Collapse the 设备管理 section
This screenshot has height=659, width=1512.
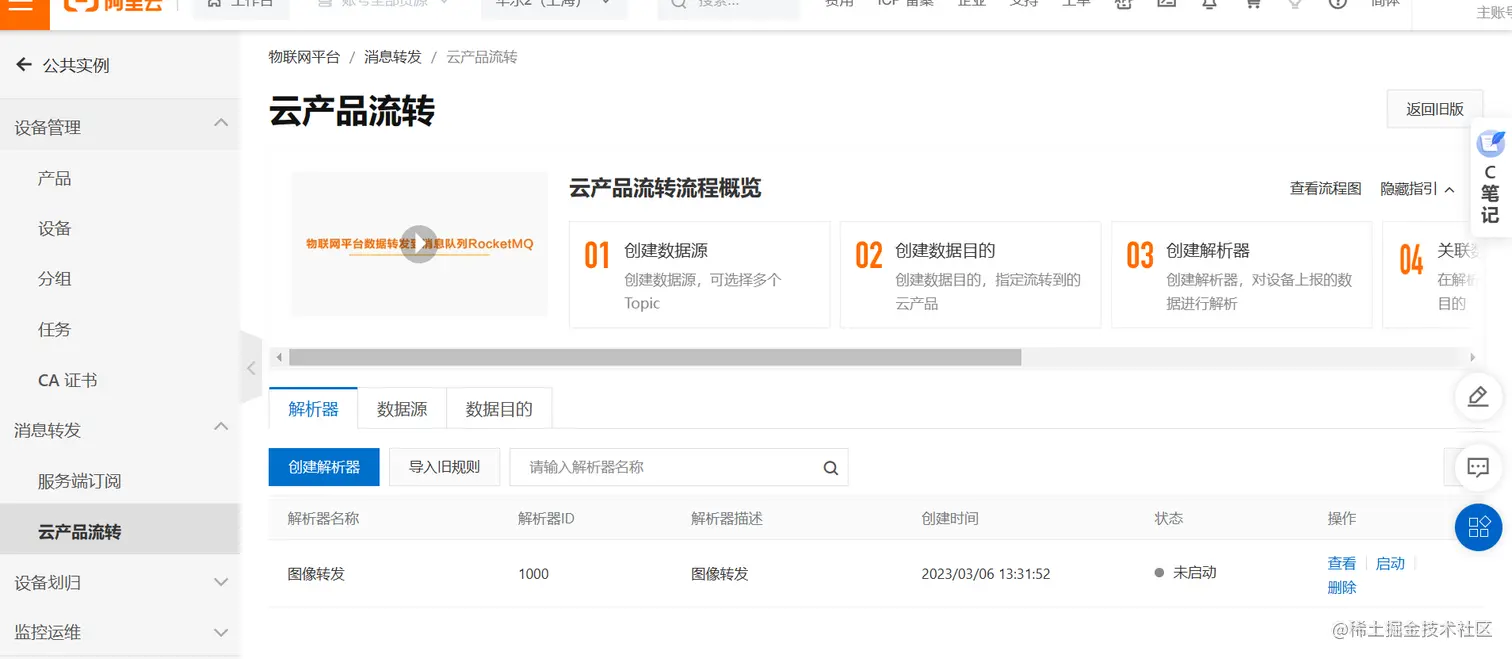click(x=221, y=123)
